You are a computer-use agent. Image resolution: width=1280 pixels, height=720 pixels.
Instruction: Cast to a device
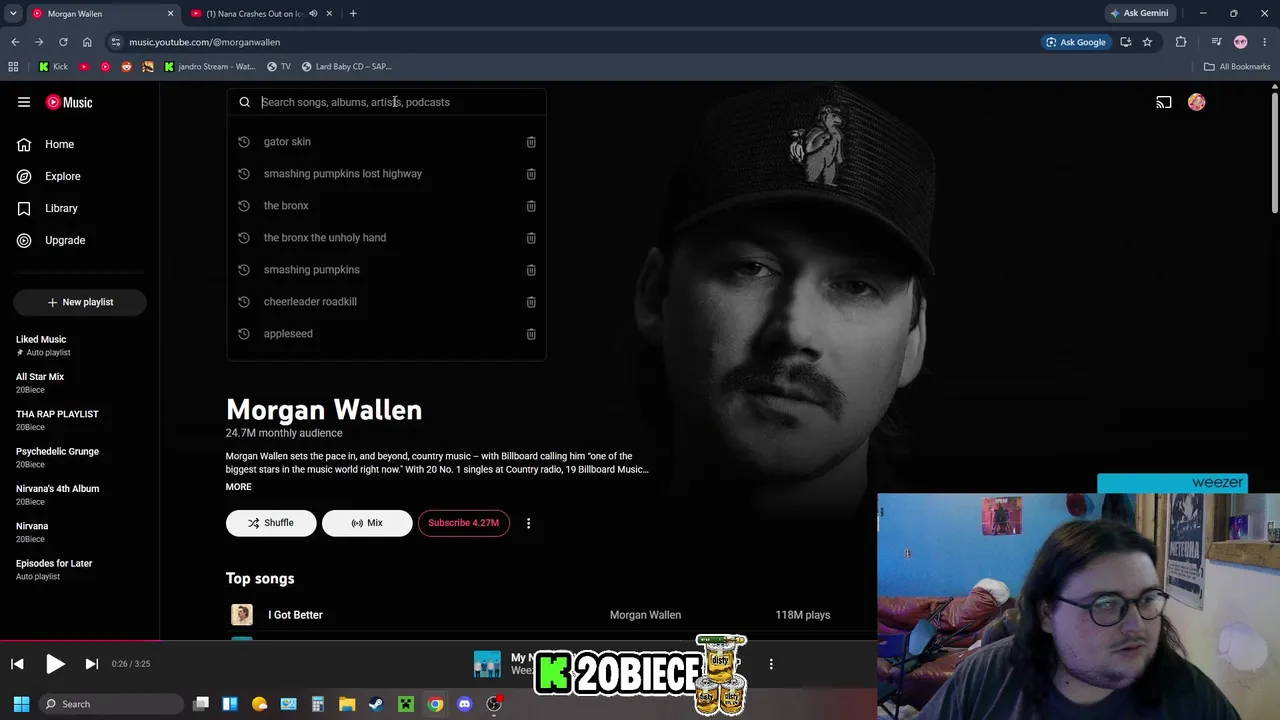tap(1164, 102)
